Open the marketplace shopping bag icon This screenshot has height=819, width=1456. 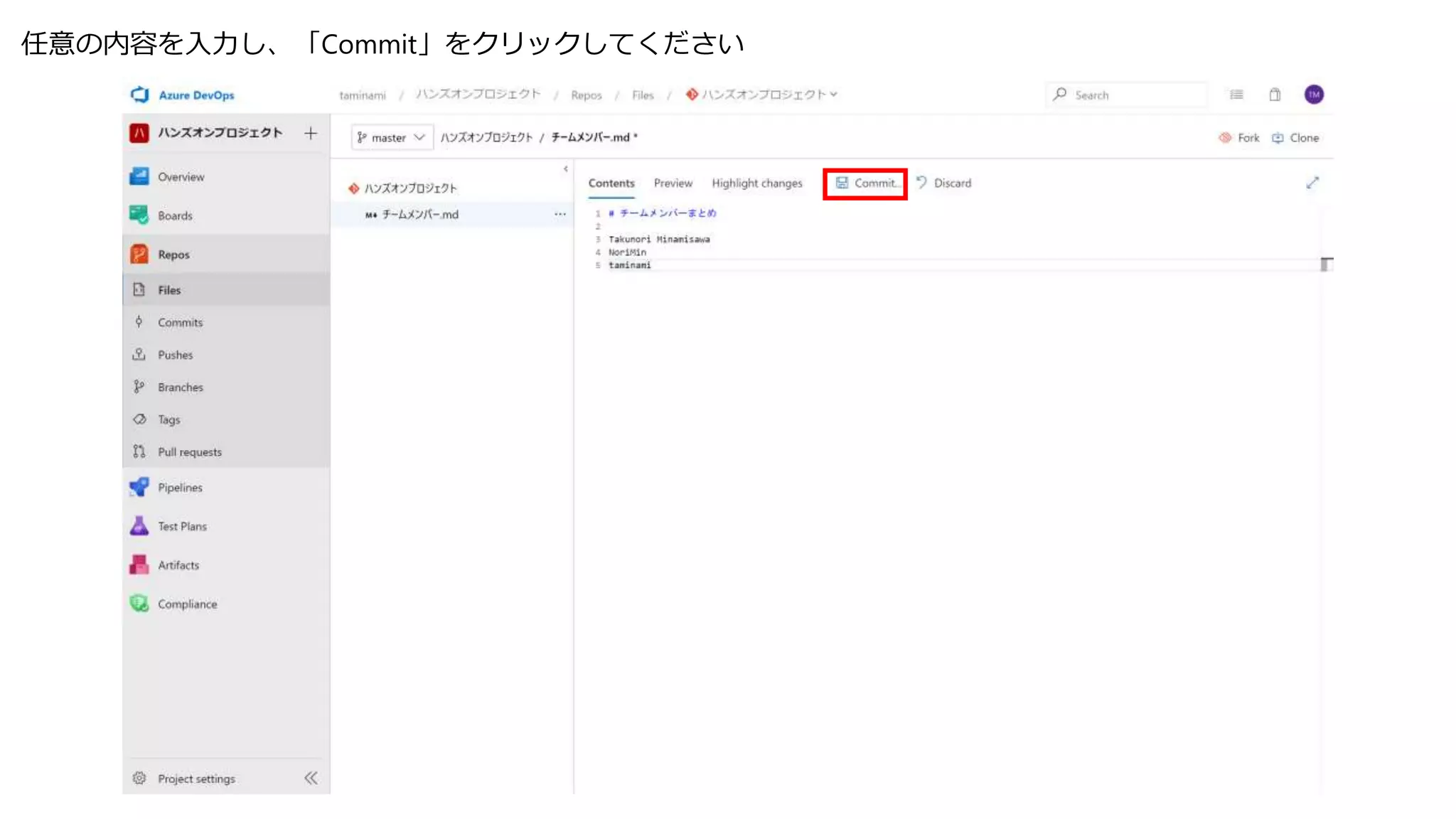point(1275,95)
